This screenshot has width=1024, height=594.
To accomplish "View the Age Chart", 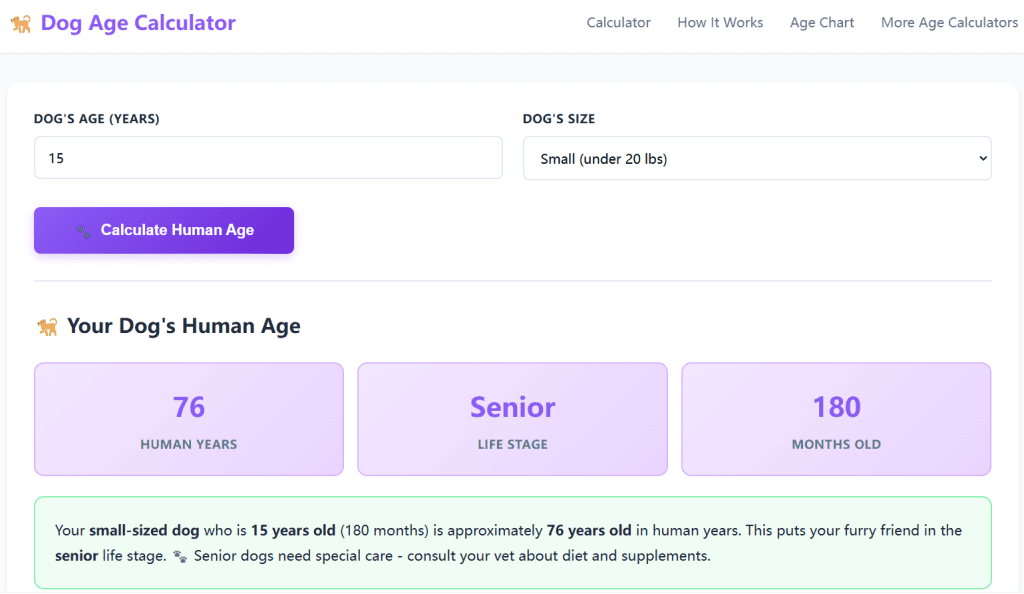I will [x=822, y=22].
